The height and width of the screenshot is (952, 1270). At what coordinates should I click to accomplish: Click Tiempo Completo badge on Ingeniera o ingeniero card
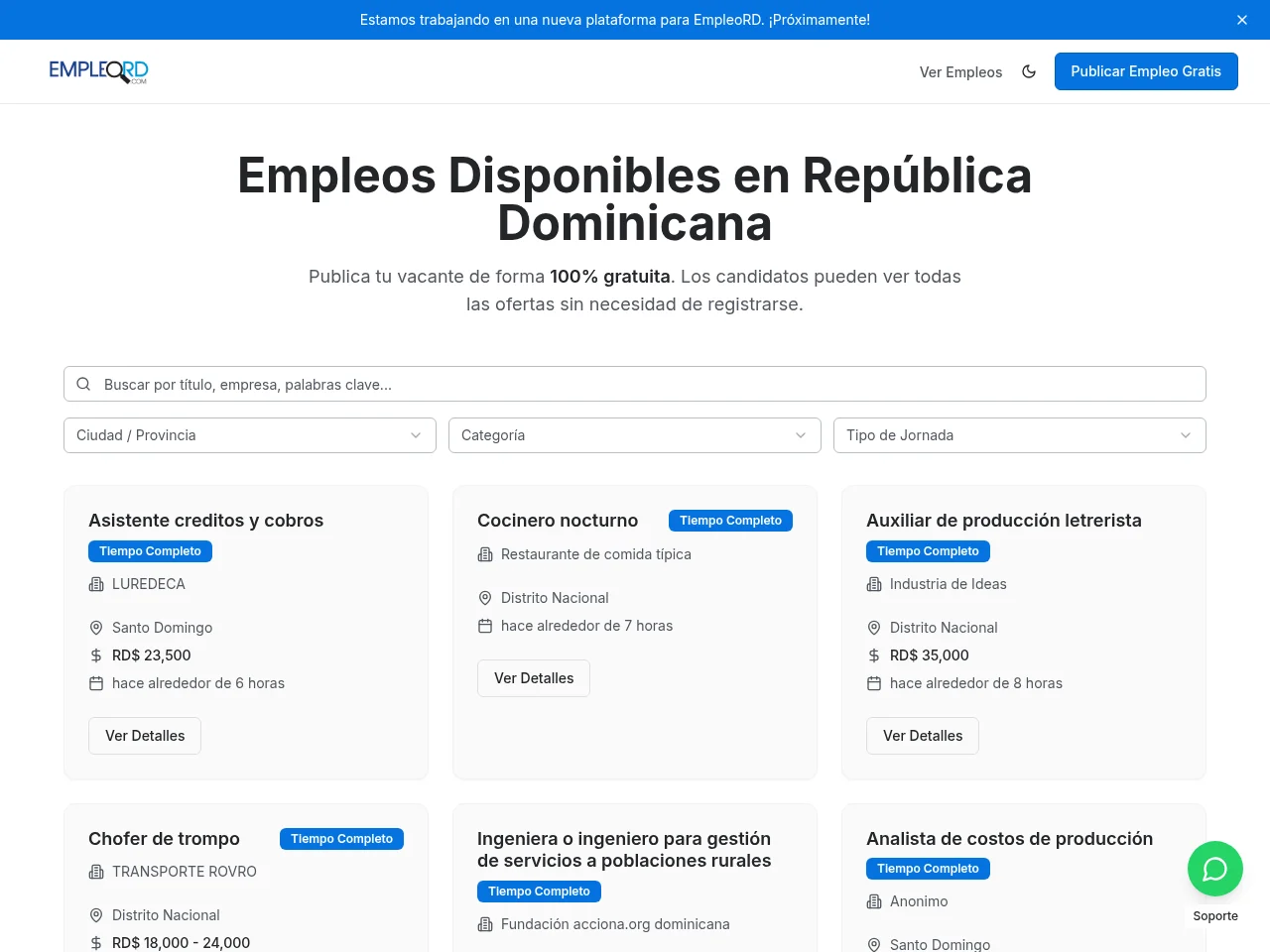tap(539, 892)
